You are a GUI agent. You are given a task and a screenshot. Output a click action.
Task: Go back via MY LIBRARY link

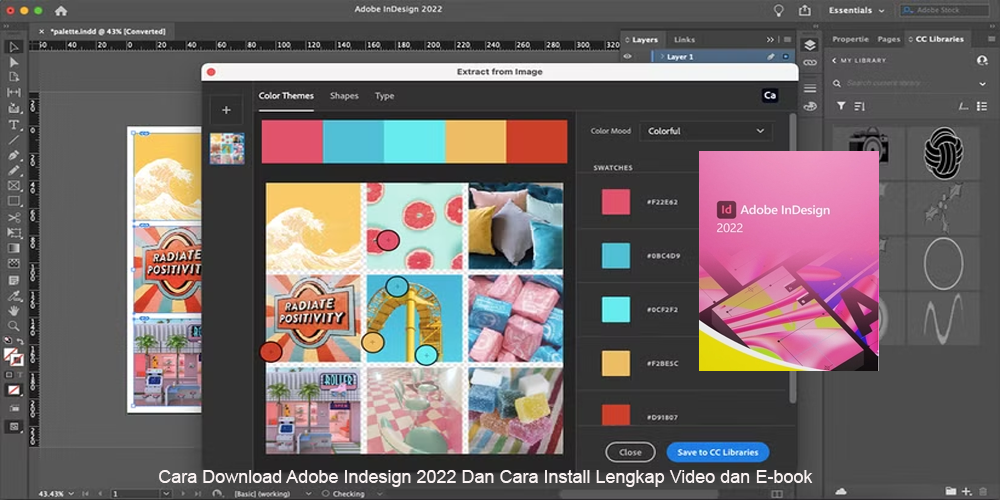tap(859, 61)
